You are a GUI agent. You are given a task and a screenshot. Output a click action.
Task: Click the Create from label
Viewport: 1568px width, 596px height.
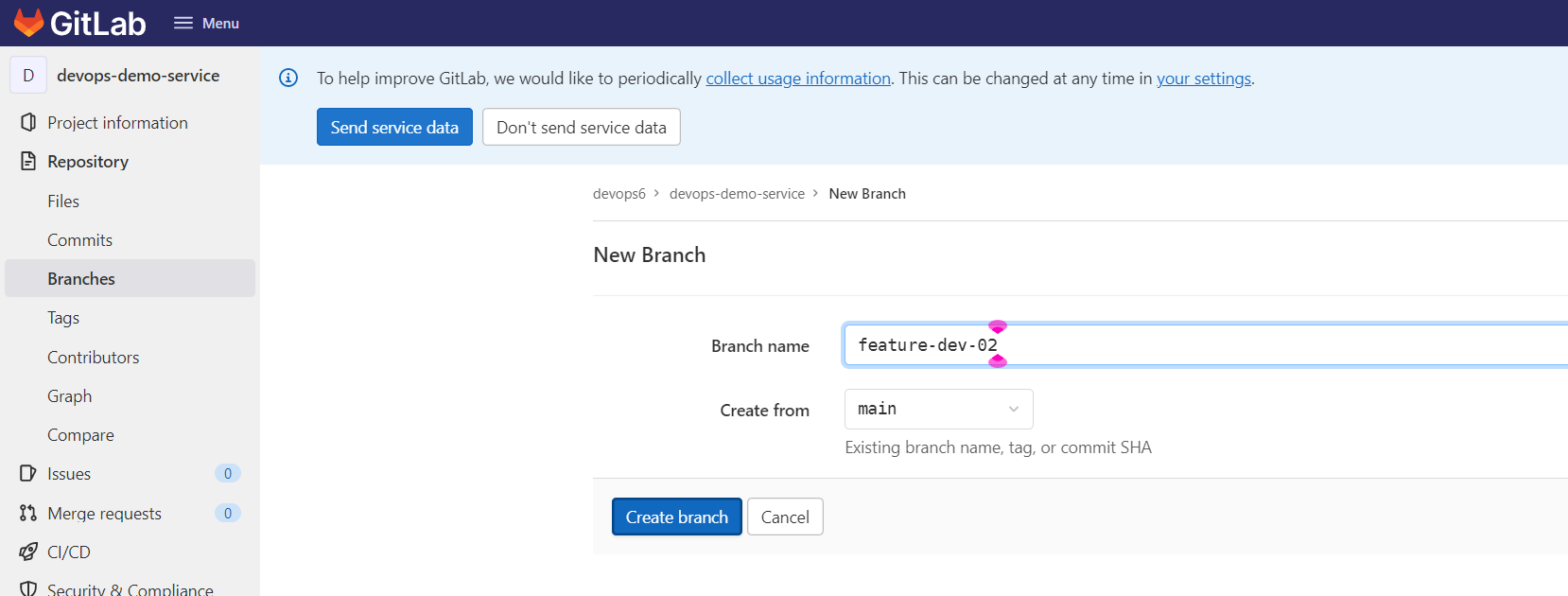point(765,410)
